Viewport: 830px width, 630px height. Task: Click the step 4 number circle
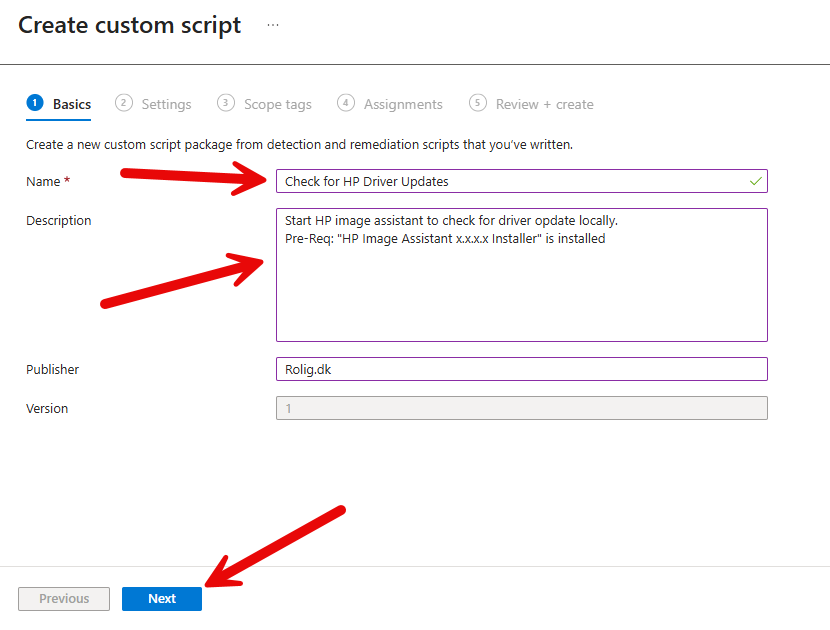click(346, 103)
